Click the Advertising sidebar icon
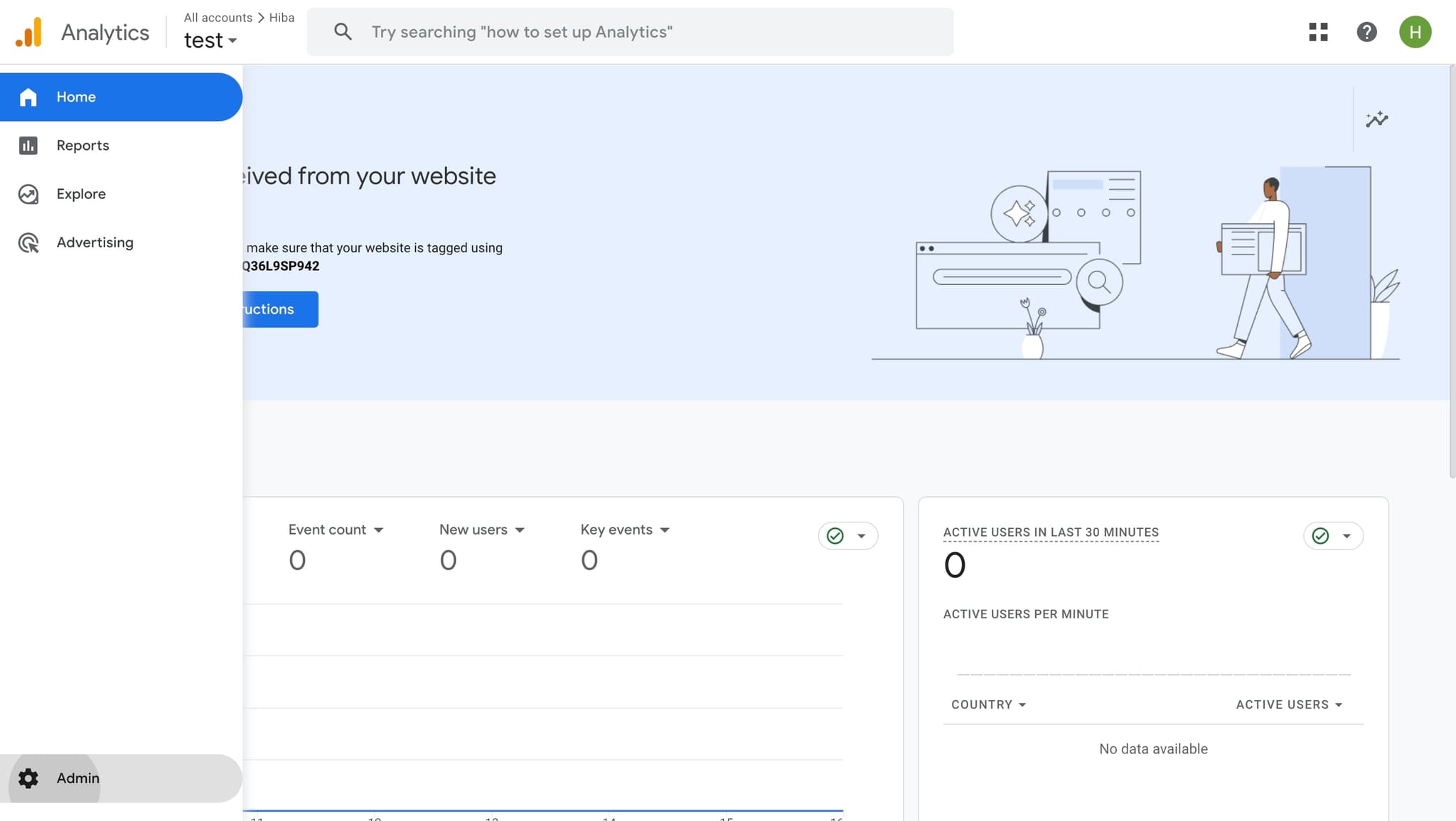1456x821 pixels. [x=28, y=243]
